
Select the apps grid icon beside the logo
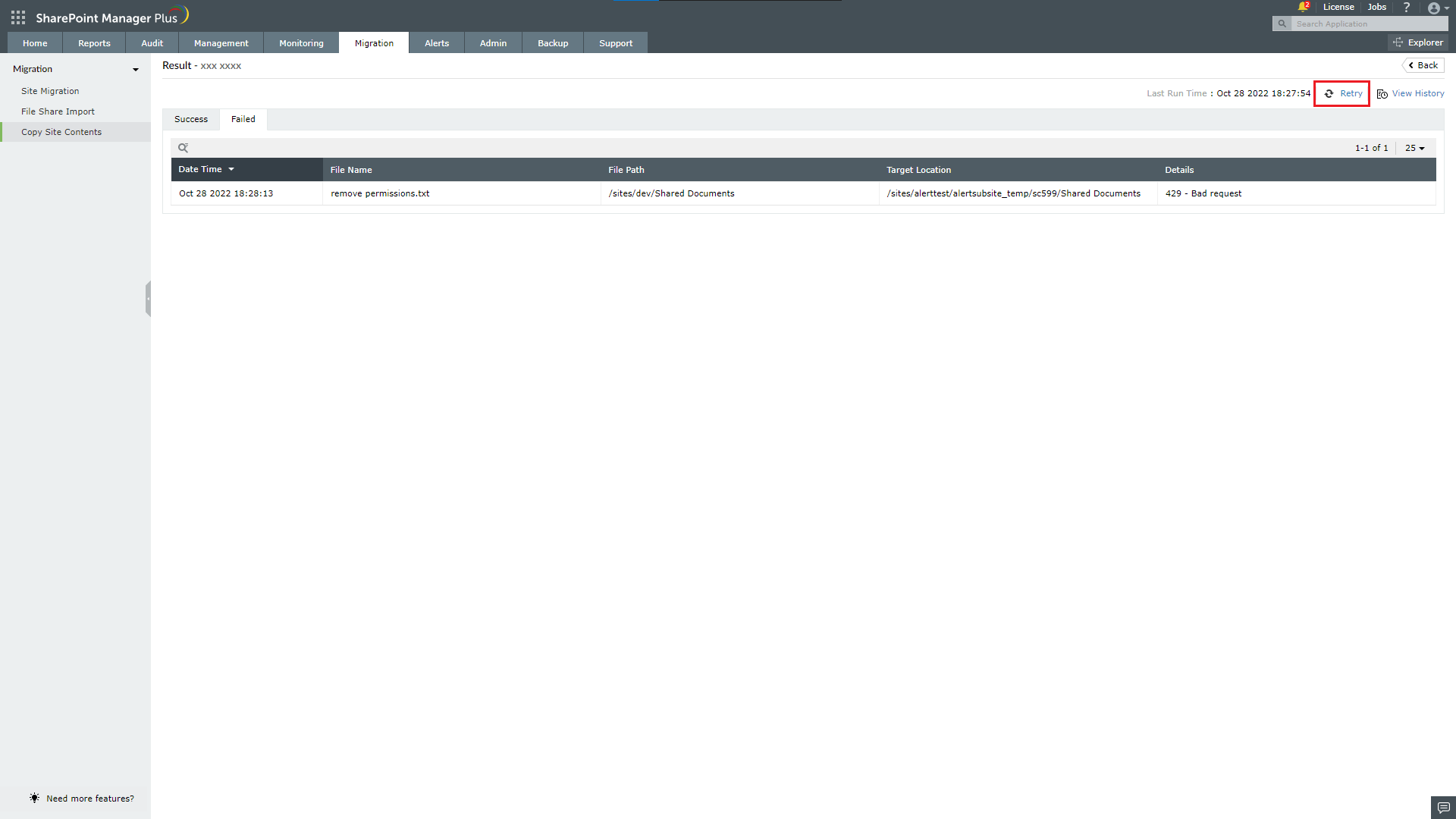coord(17,17)
